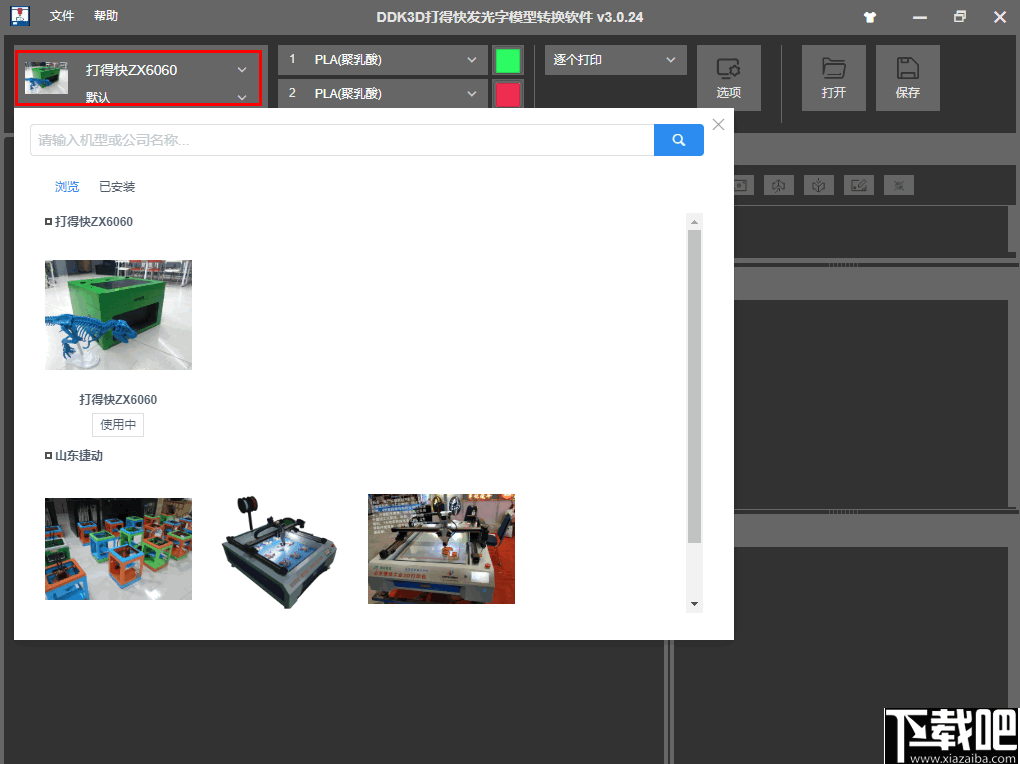This screenshot has height=764, width=1020.
Task: Open the 帮助 menu
Action: 105,16
